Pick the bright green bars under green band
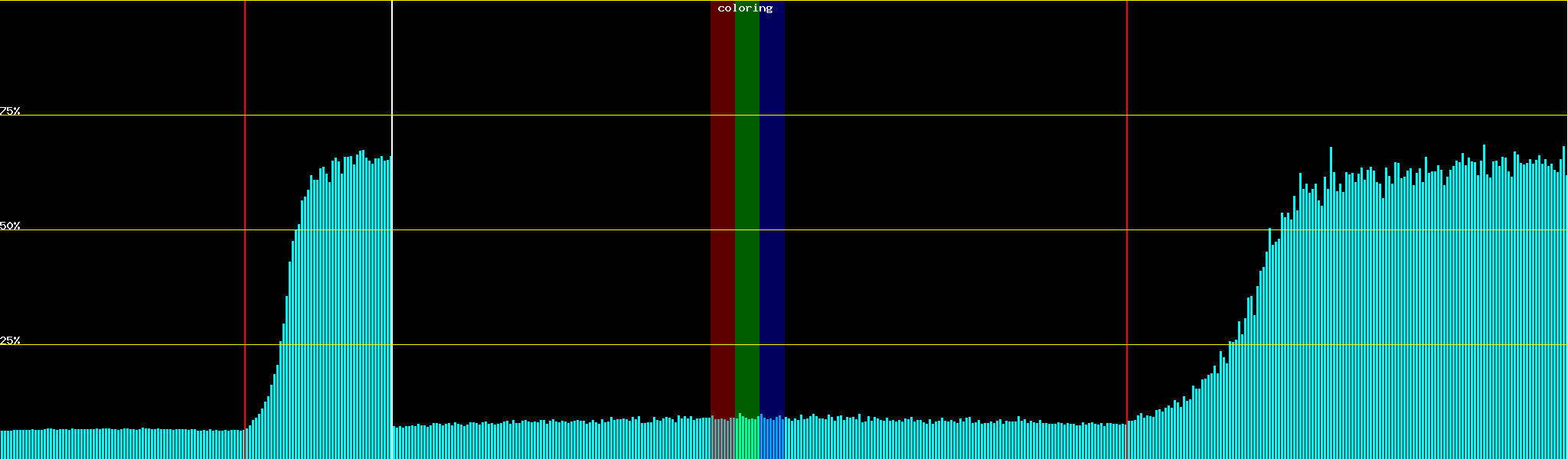This screenshot has height=459, width=1568. (746, 440)
